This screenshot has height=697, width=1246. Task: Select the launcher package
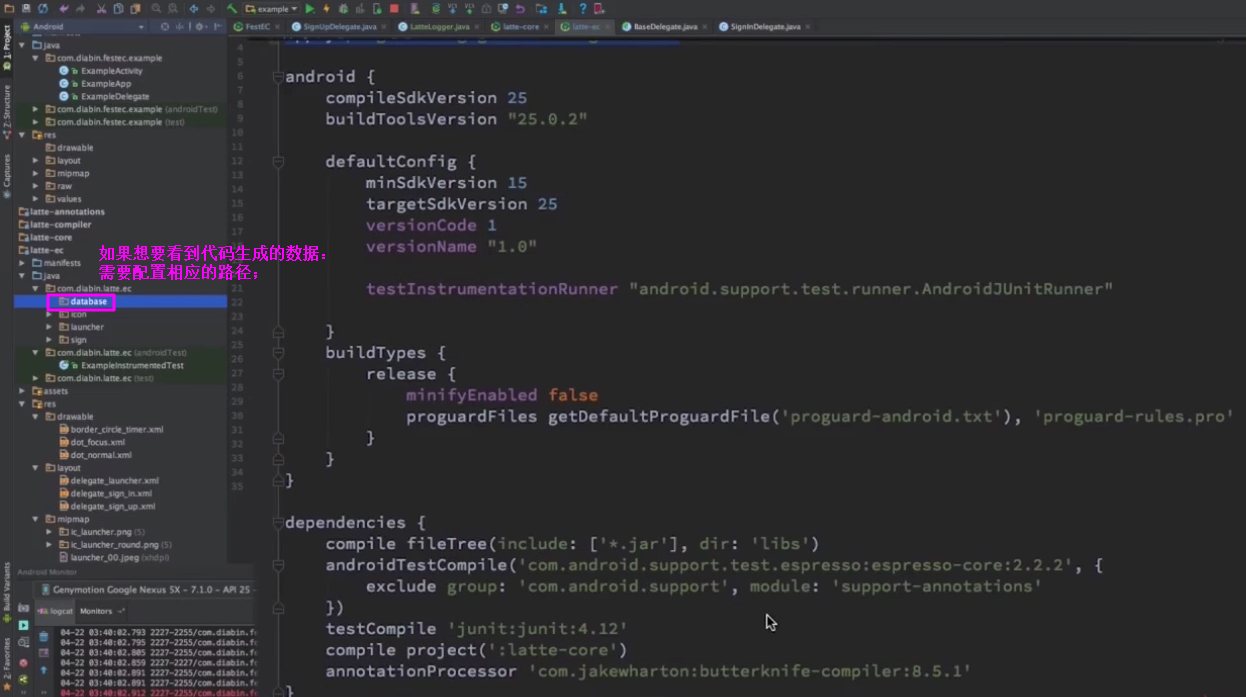[81, 327]
